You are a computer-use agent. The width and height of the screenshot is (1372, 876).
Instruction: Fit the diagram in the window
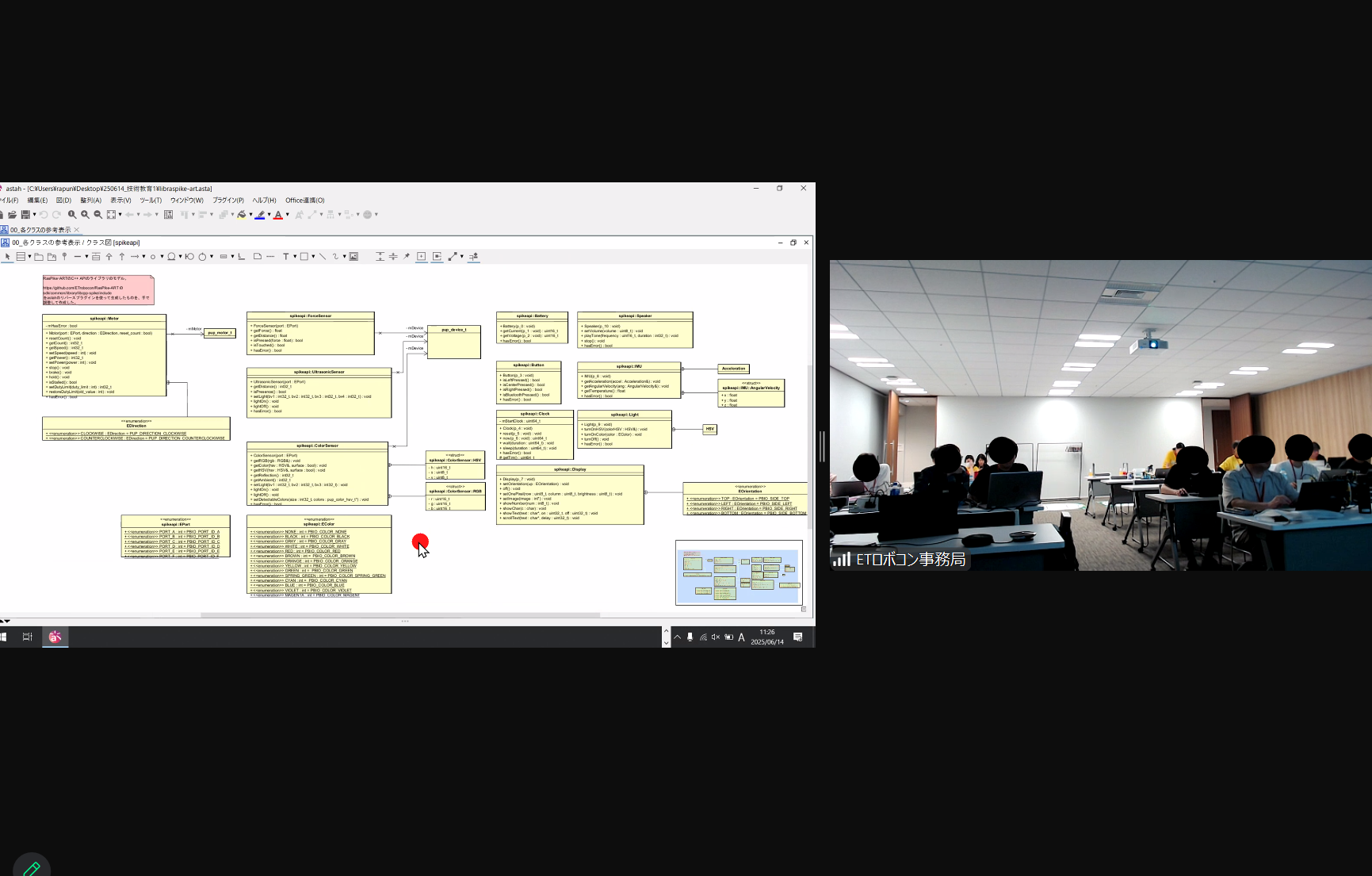(111, 215)
